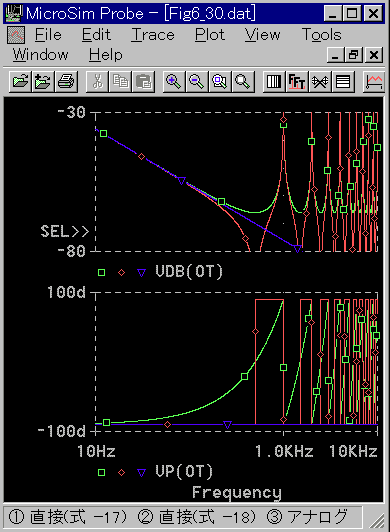Image resolution: width=390 pixels, height=532 pixels.
Task: Click green square symbol of VDB(OT) legend
Action: (x=101, y=272)
